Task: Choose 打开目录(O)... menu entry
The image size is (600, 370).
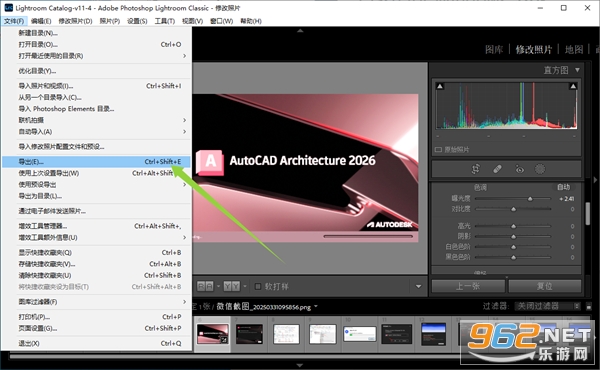Action: coord(96,44)
